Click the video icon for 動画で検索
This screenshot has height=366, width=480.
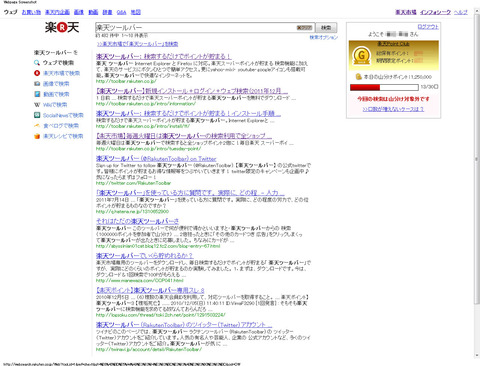tap(37, 94)
